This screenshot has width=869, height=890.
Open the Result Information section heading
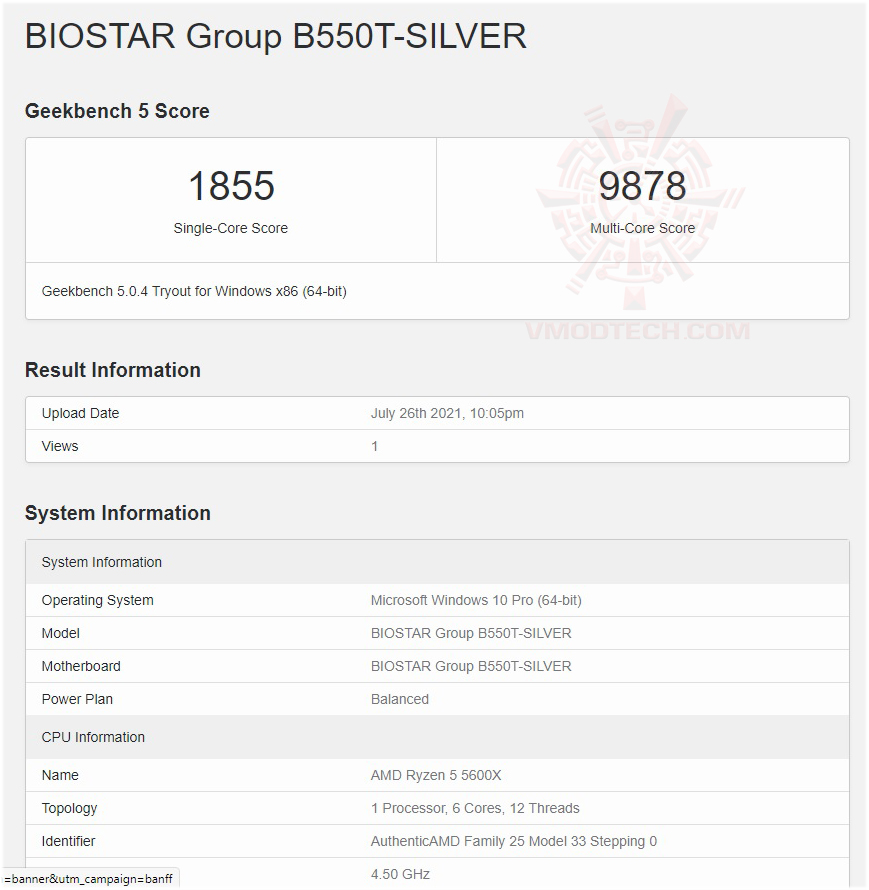coord(112,370)
